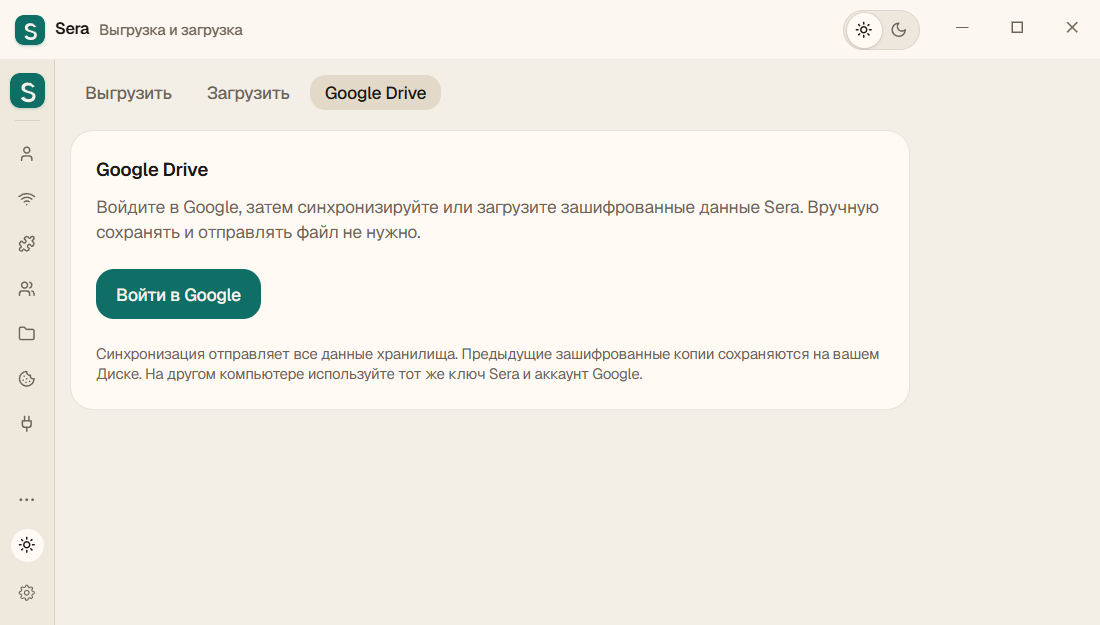This screenshot has width=1100, height=625.
Task: Open the folder icon in sidebar
Action: click(27, 333)
